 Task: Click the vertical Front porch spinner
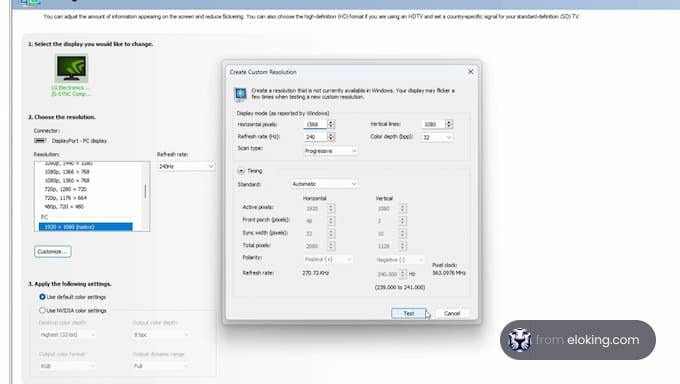point(402,221)
